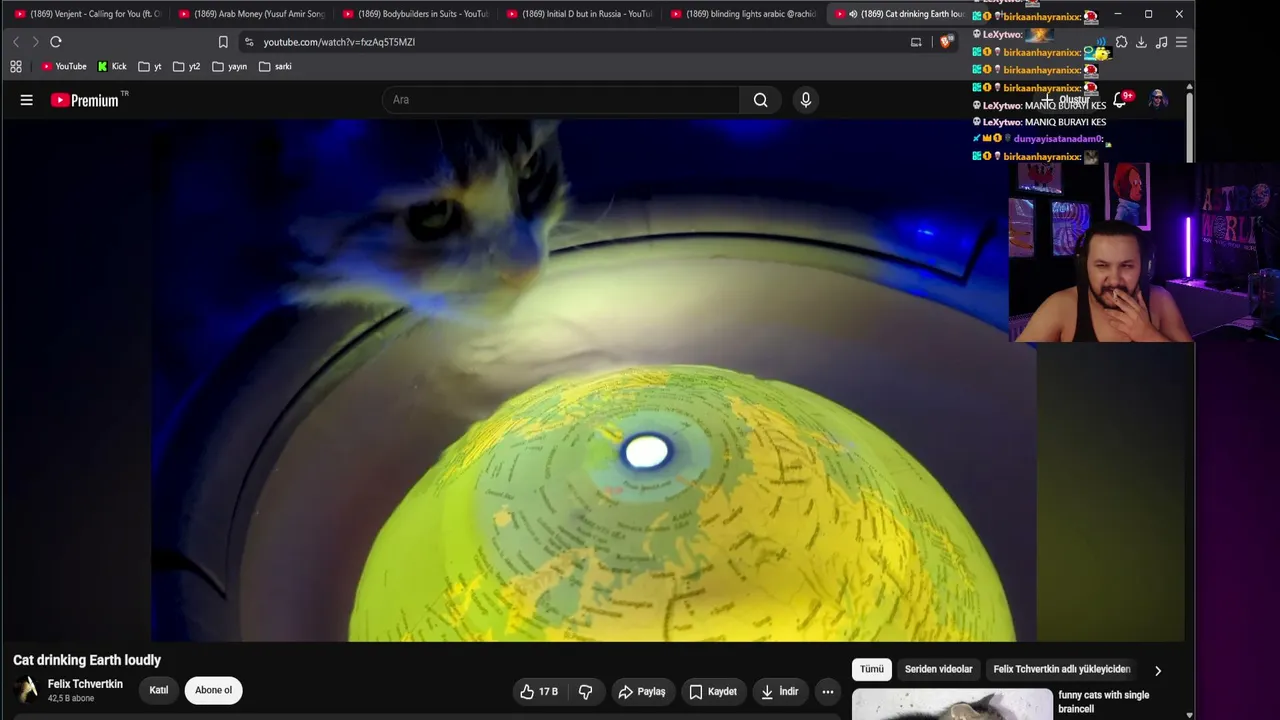The height and width of the screenshot is (720, 1280).
Task: Open the yt bookmarks folder
Action: click(x=150, y=67)
